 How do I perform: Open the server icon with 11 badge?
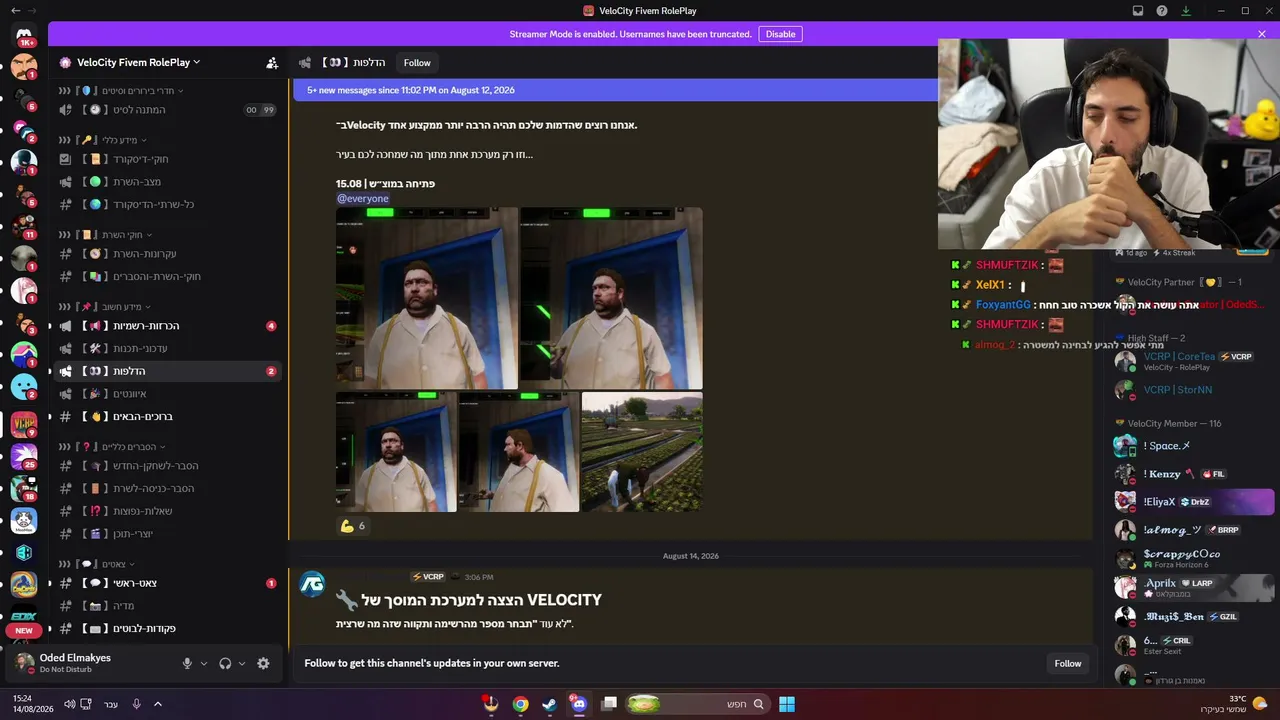[x=24, y=226]
